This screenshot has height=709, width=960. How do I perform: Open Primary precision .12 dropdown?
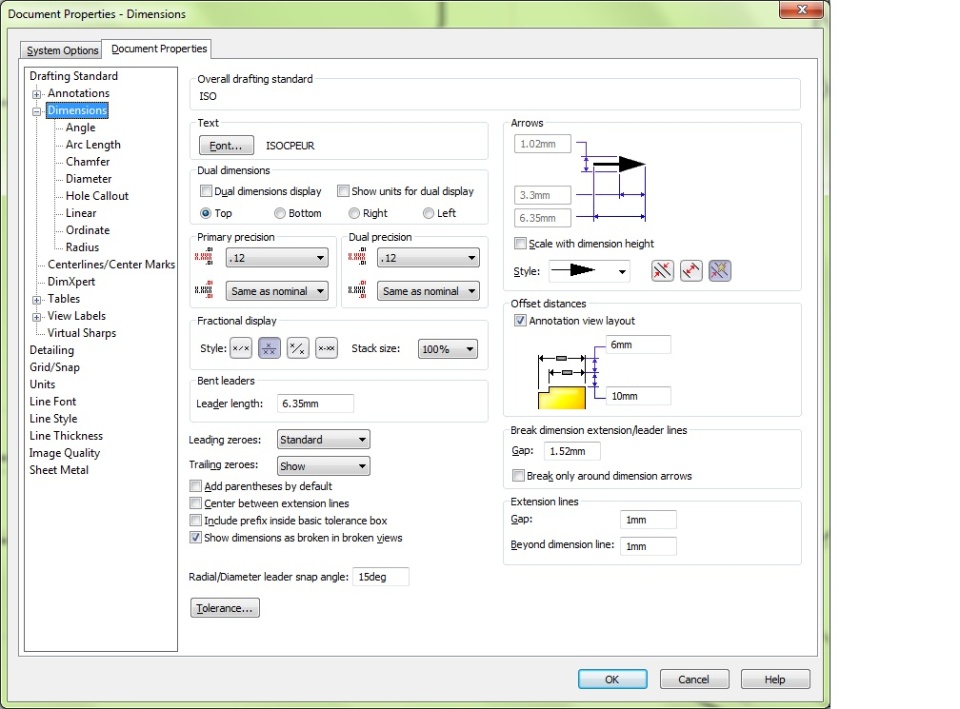(x=277, y=258)
